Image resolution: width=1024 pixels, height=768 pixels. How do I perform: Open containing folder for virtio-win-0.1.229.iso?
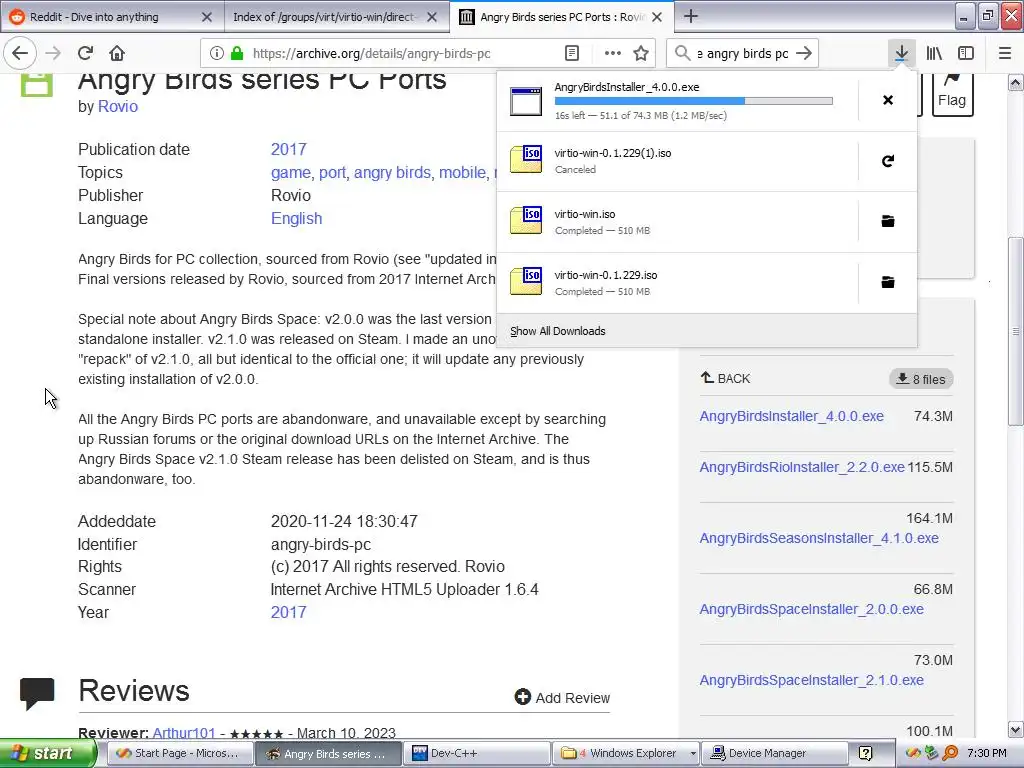point(888,282)
